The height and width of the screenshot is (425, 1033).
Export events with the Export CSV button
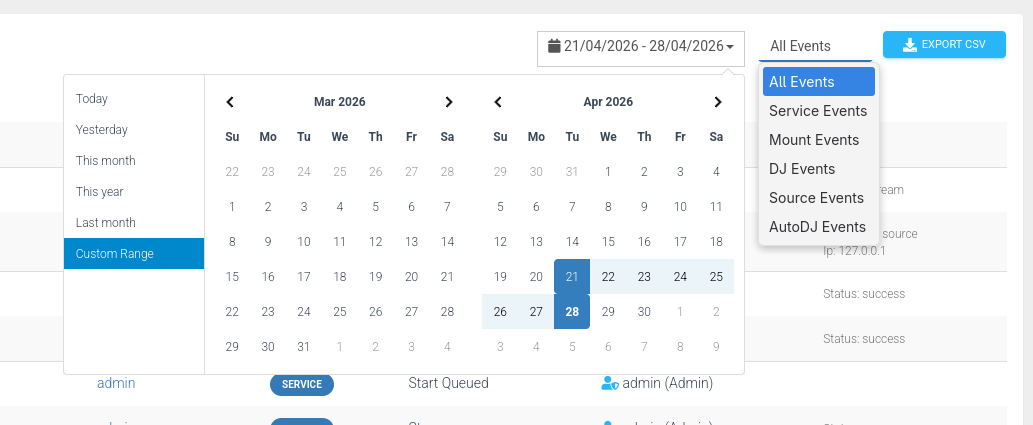click(x=943, y=45)
